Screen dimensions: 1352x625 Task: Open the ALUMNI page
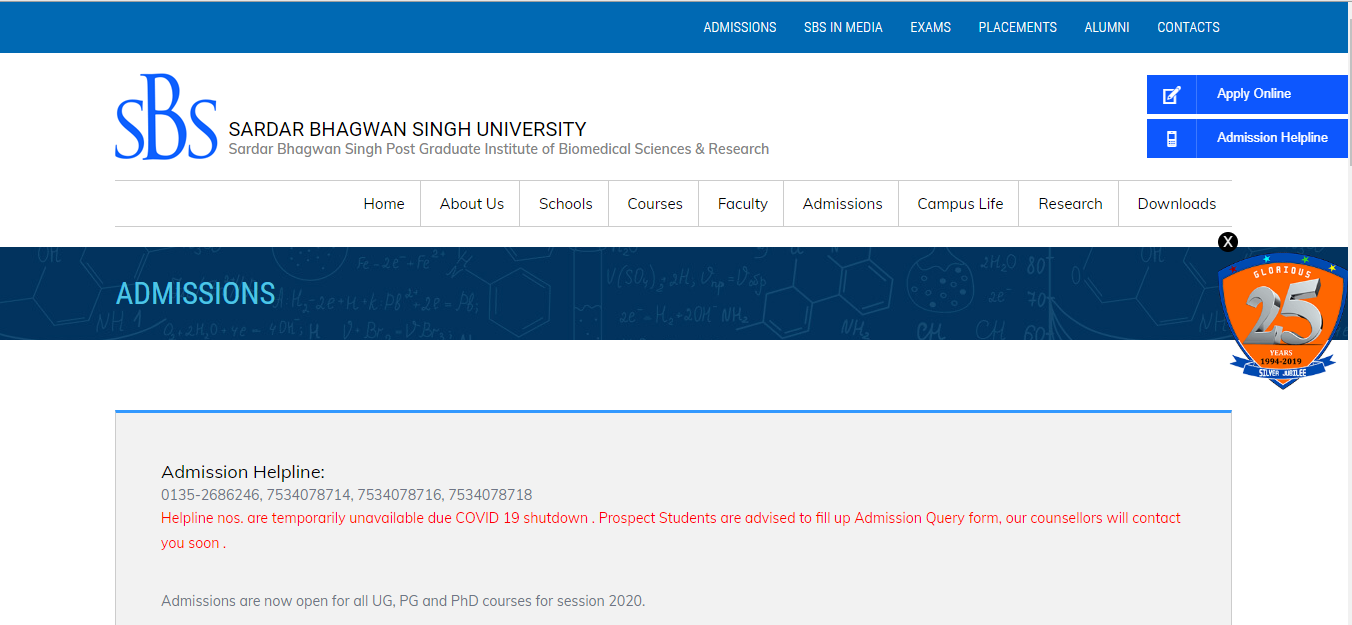click(1107, 27)
